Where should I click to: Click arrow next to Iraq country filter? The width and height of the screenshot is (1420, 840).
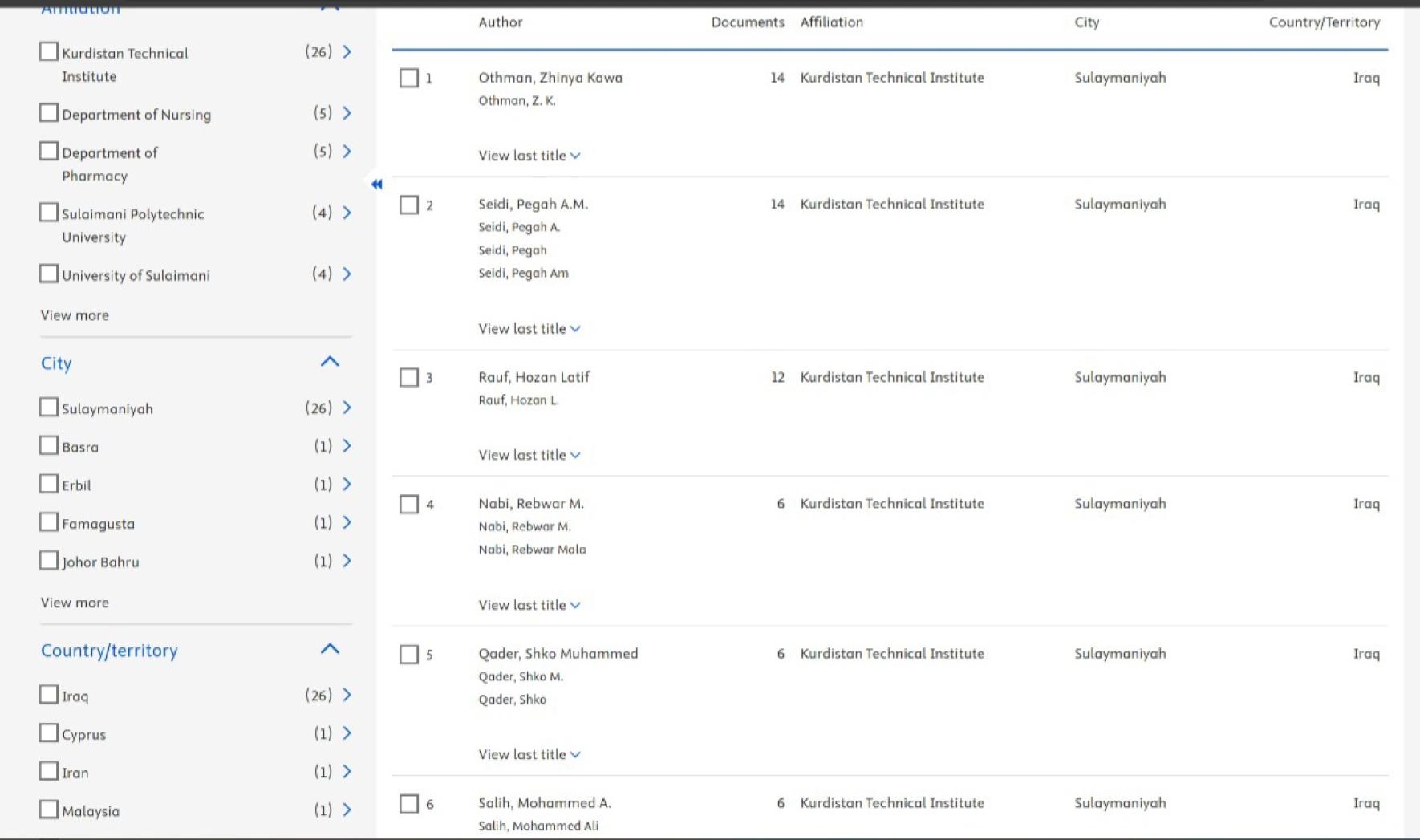(347, 695)
